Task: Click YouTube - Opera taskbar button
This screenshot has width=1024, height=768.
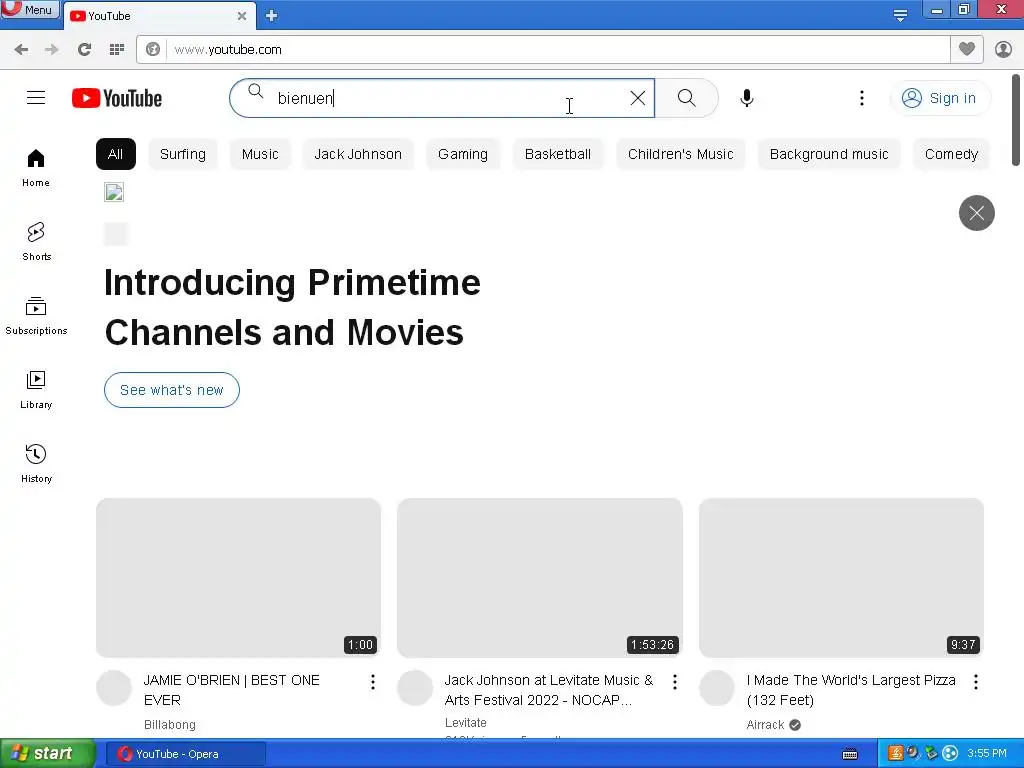Action: tap(185, 754)
